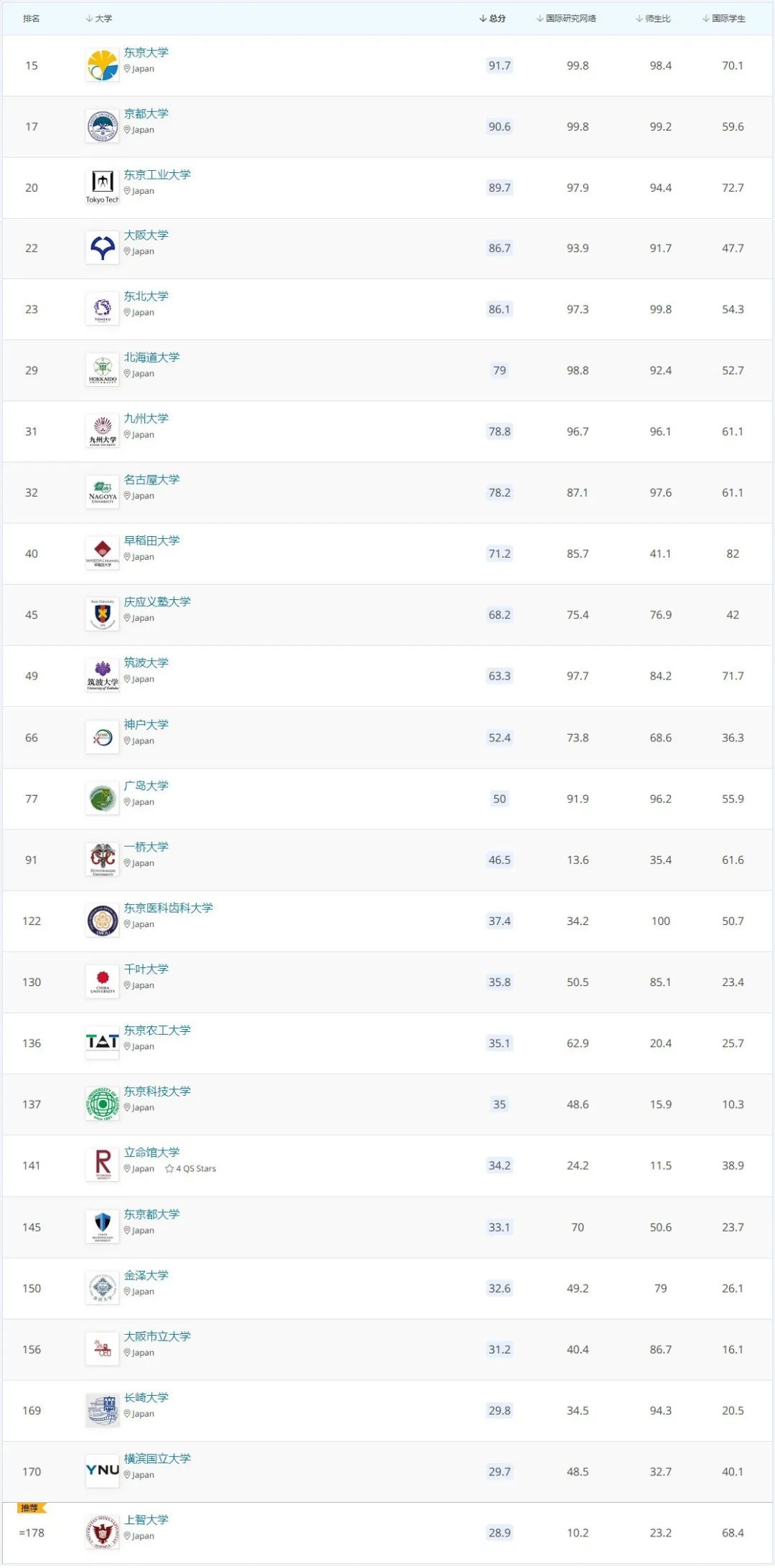Open the 庆应义塾大学 link

(157, 601)
